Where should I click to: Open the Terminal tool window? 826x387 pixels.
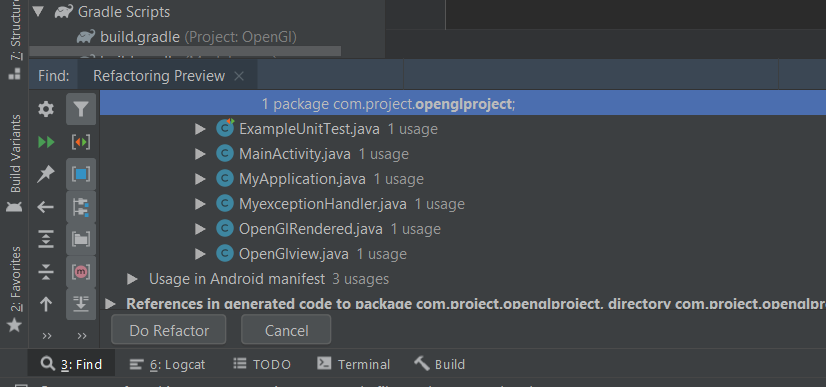[353, 364]
